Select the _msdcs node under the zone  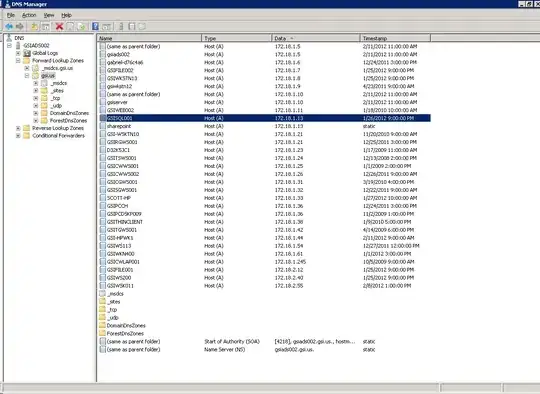coord(59,83)
